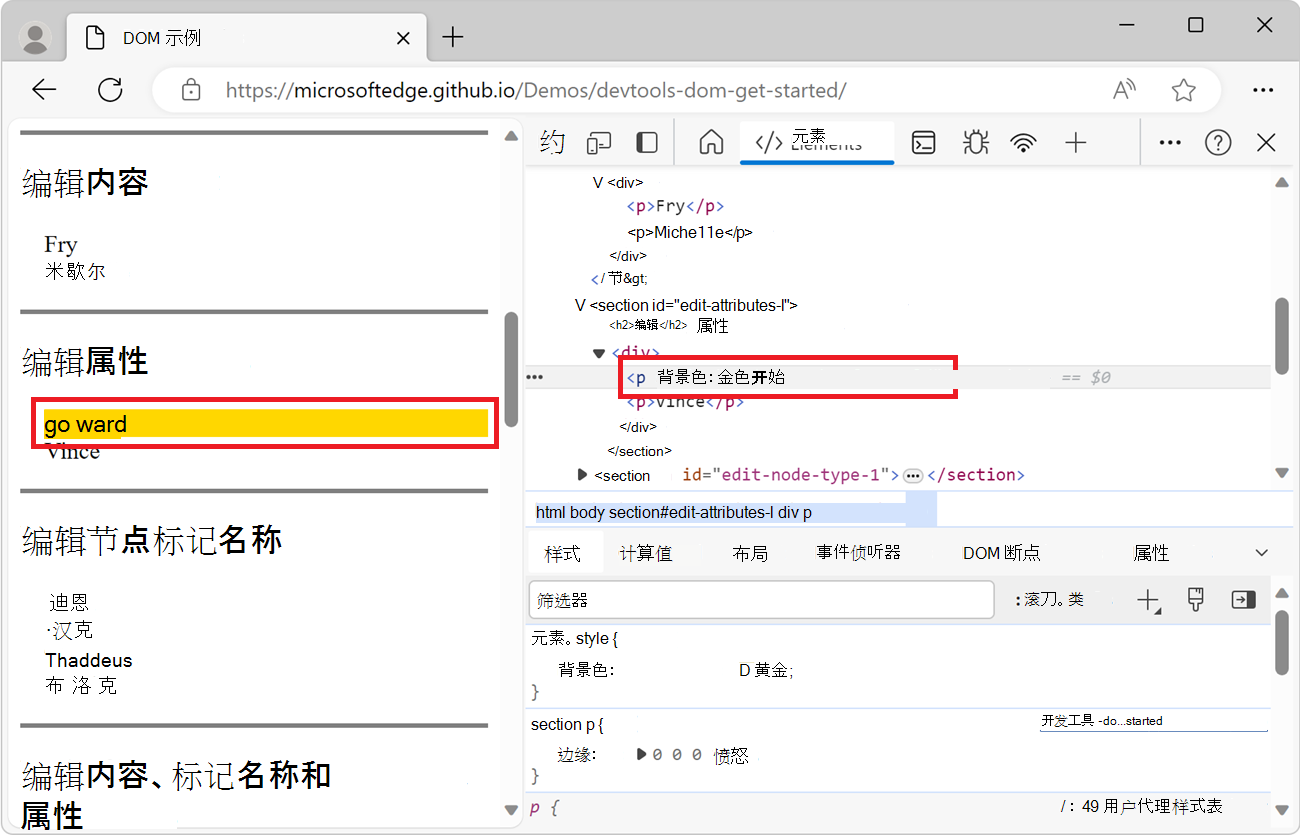
Task: Click the 编辑属性 heading
Action: (x=85, y=361)
